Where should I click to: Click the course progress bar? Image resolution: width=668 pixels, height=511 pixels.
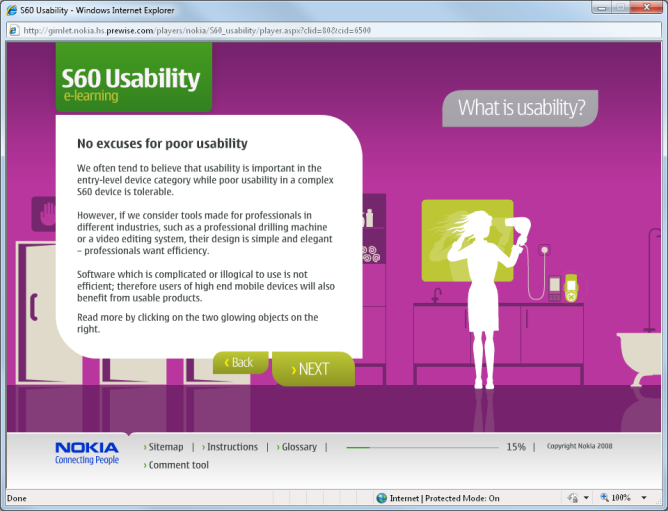pos(422,447)
